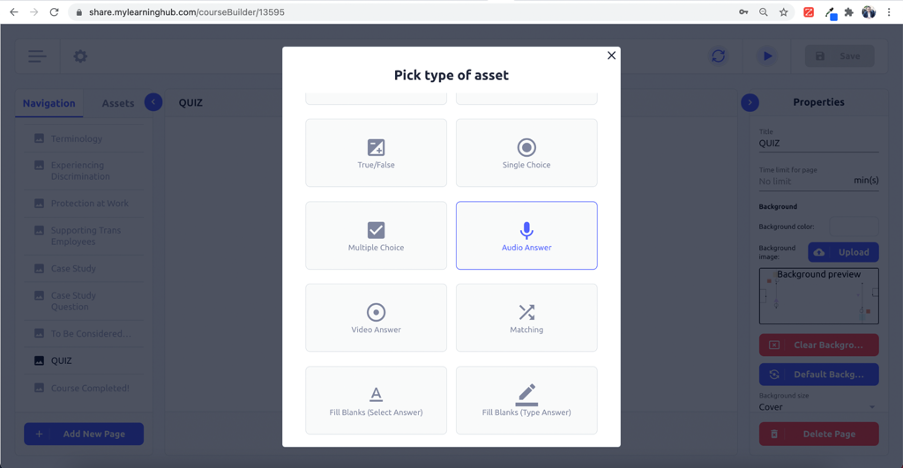Edit the page Title field
904x468 pixels.
[x=819, y=144]
